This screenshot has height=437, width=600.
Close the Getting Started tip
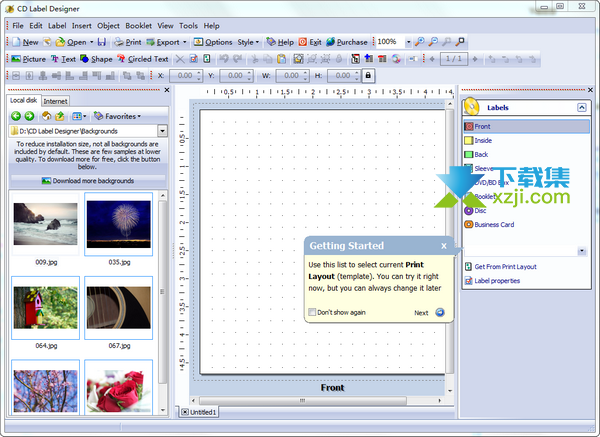443,246
